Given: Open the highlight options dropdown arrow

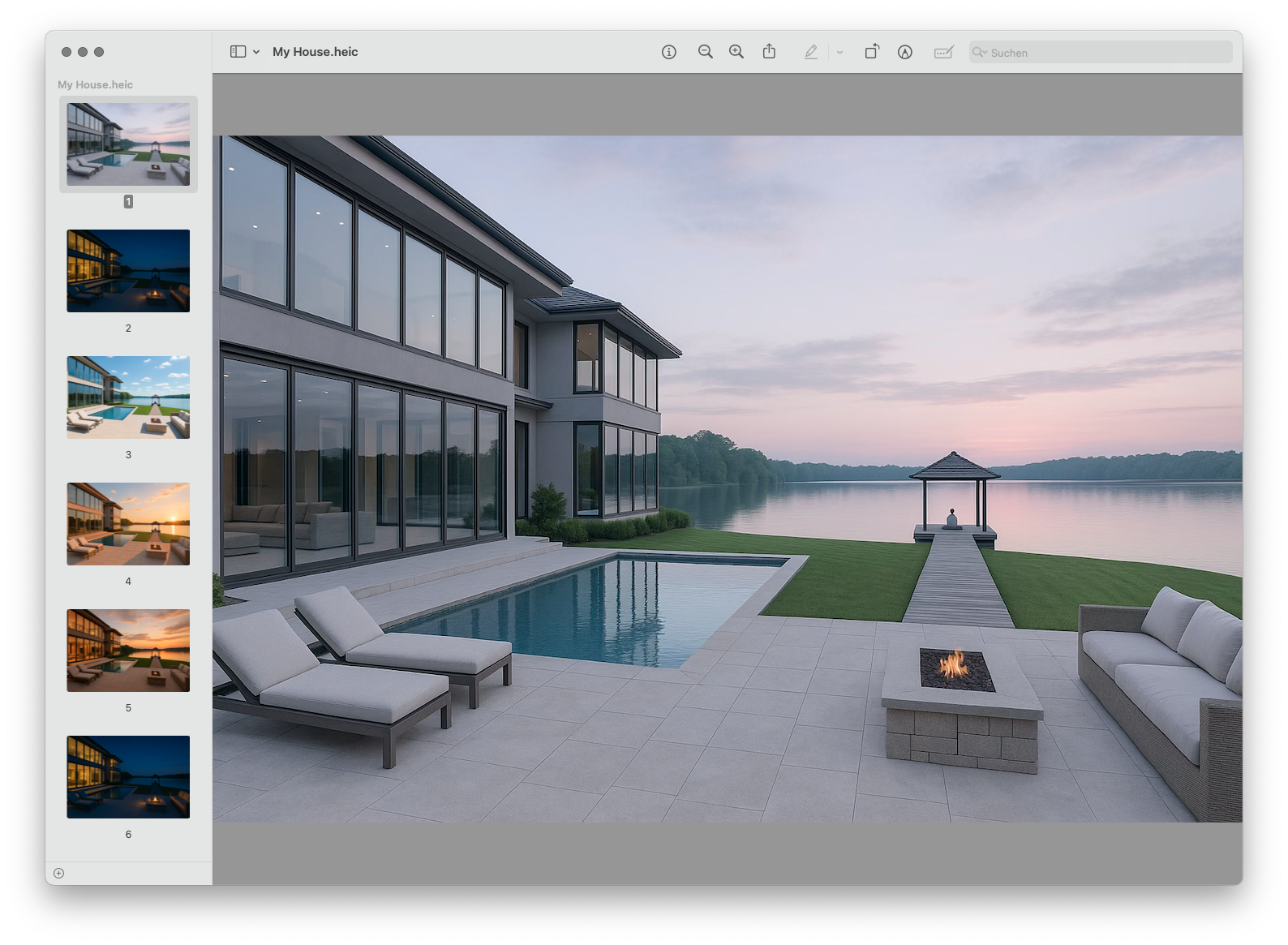Looking at the screenshot, I should [x=839, y=53].
